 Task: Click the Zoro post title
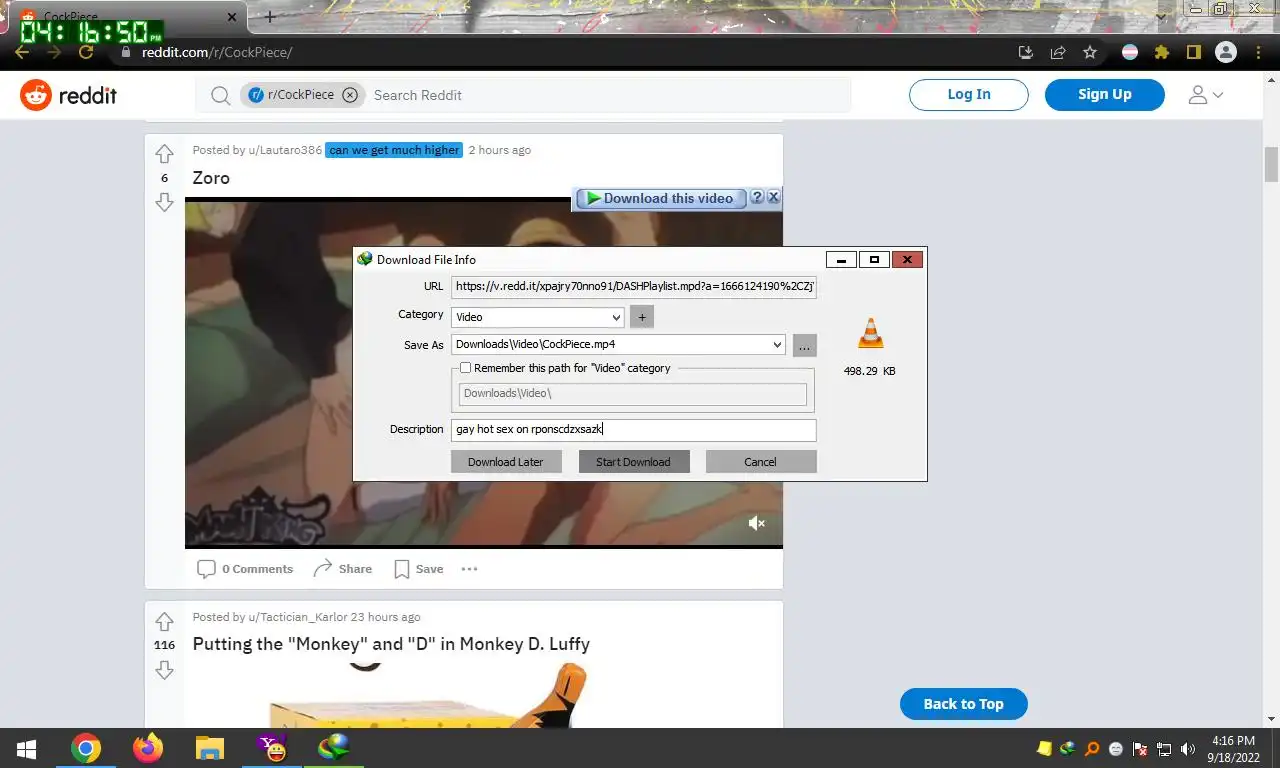(x=211, y=178)
